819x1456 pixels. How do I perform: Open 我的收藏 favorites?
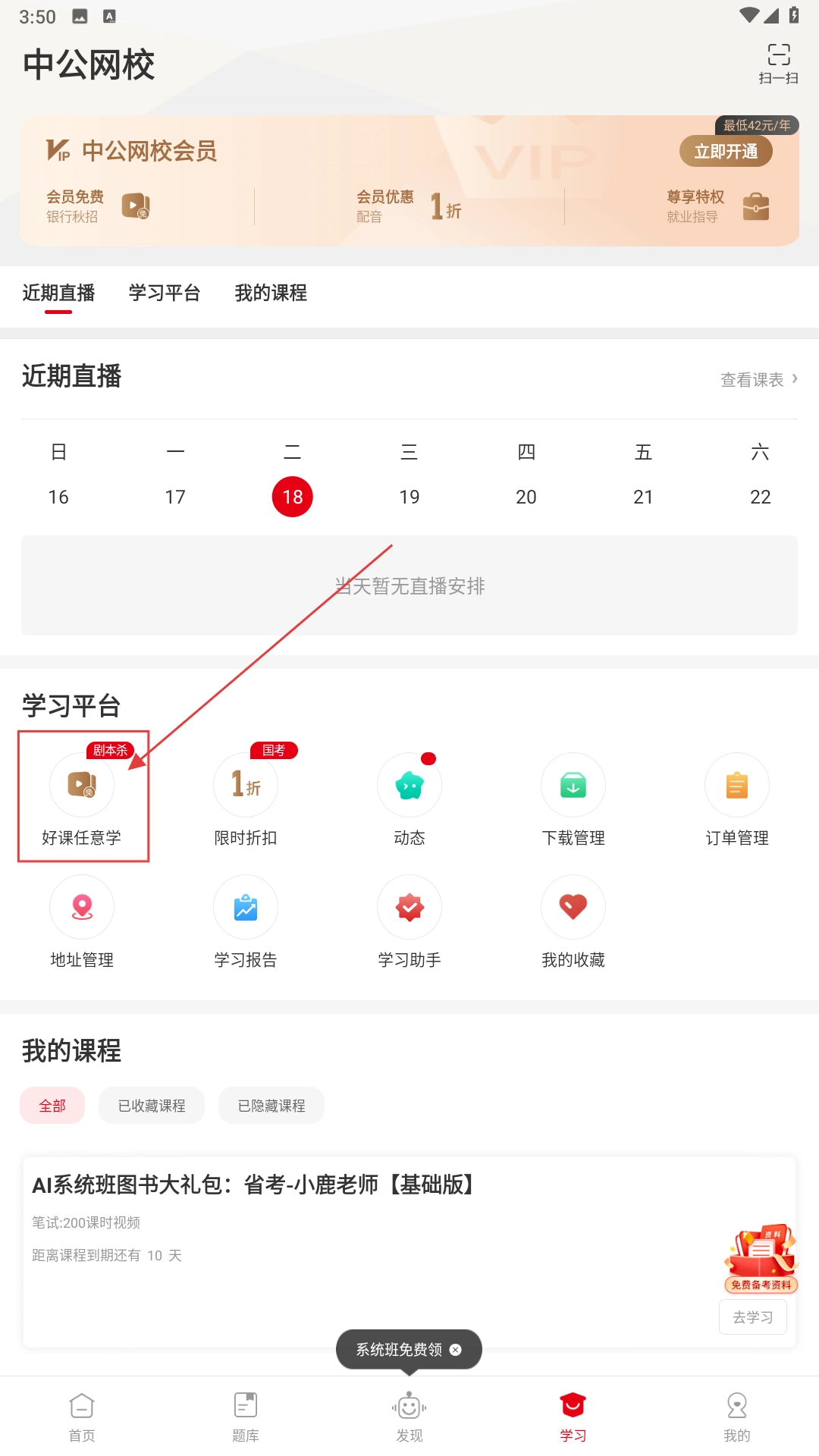pyautogui.click(x=573, y=908)
